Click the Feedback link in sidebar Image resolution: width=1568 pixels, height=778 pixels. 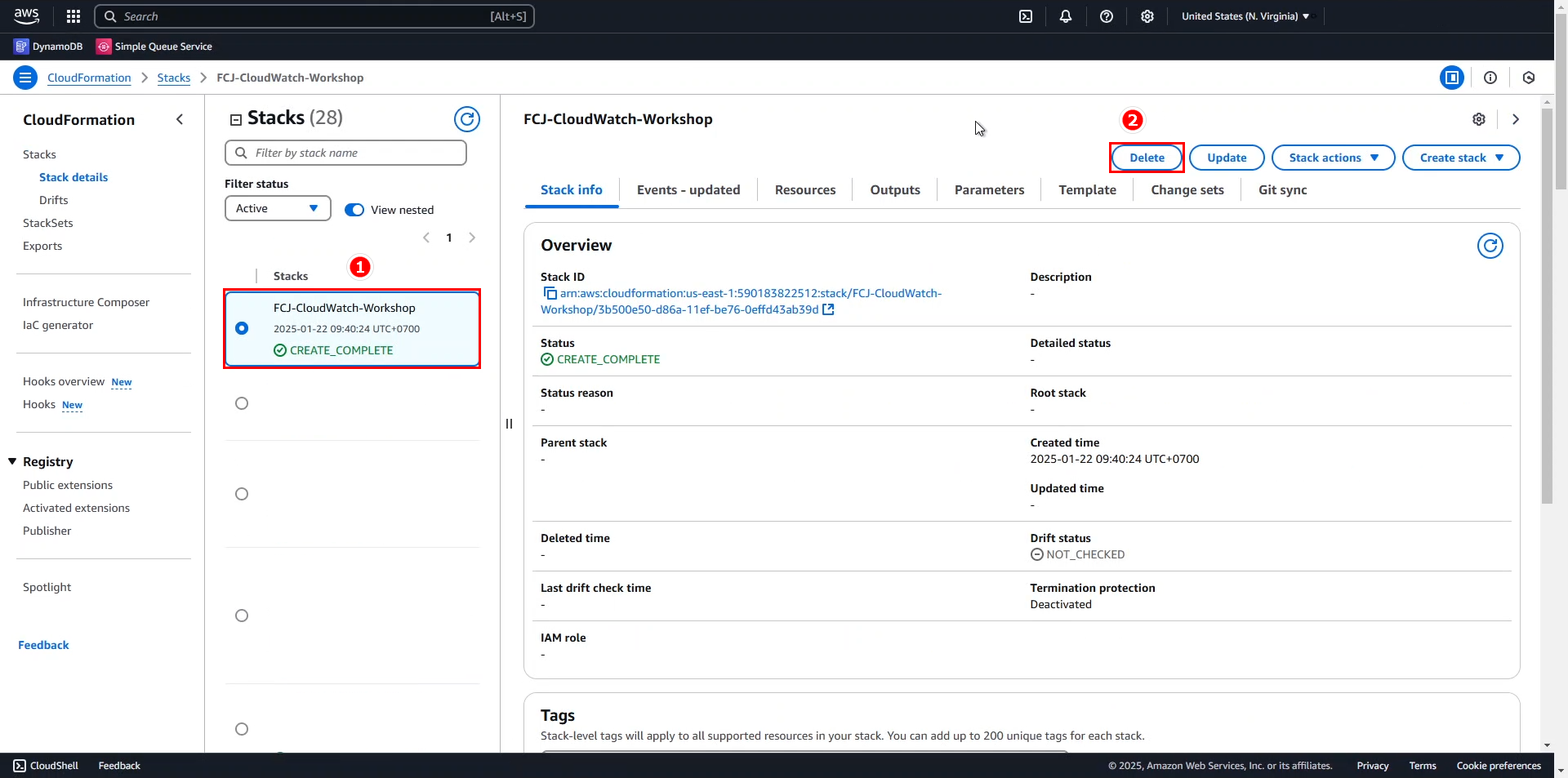click(43, 645)
